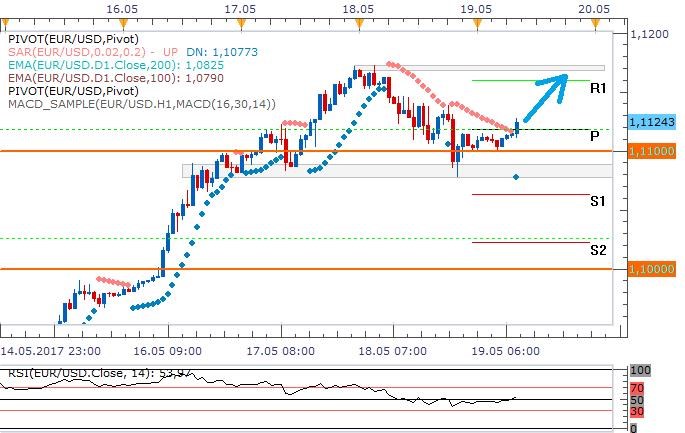Click the orange day marker under 19.05
This screenshot has width=685, height=433.
click(x=477, y=24)
